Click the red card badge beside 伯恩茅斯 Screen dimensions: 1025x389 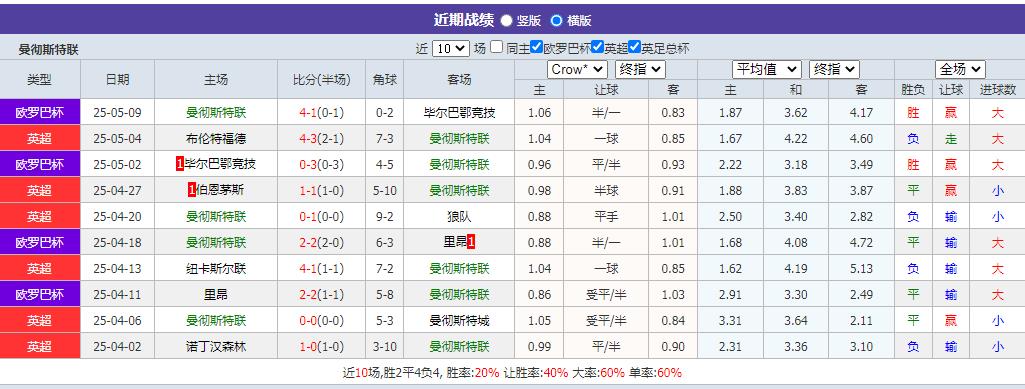[192, 190]
